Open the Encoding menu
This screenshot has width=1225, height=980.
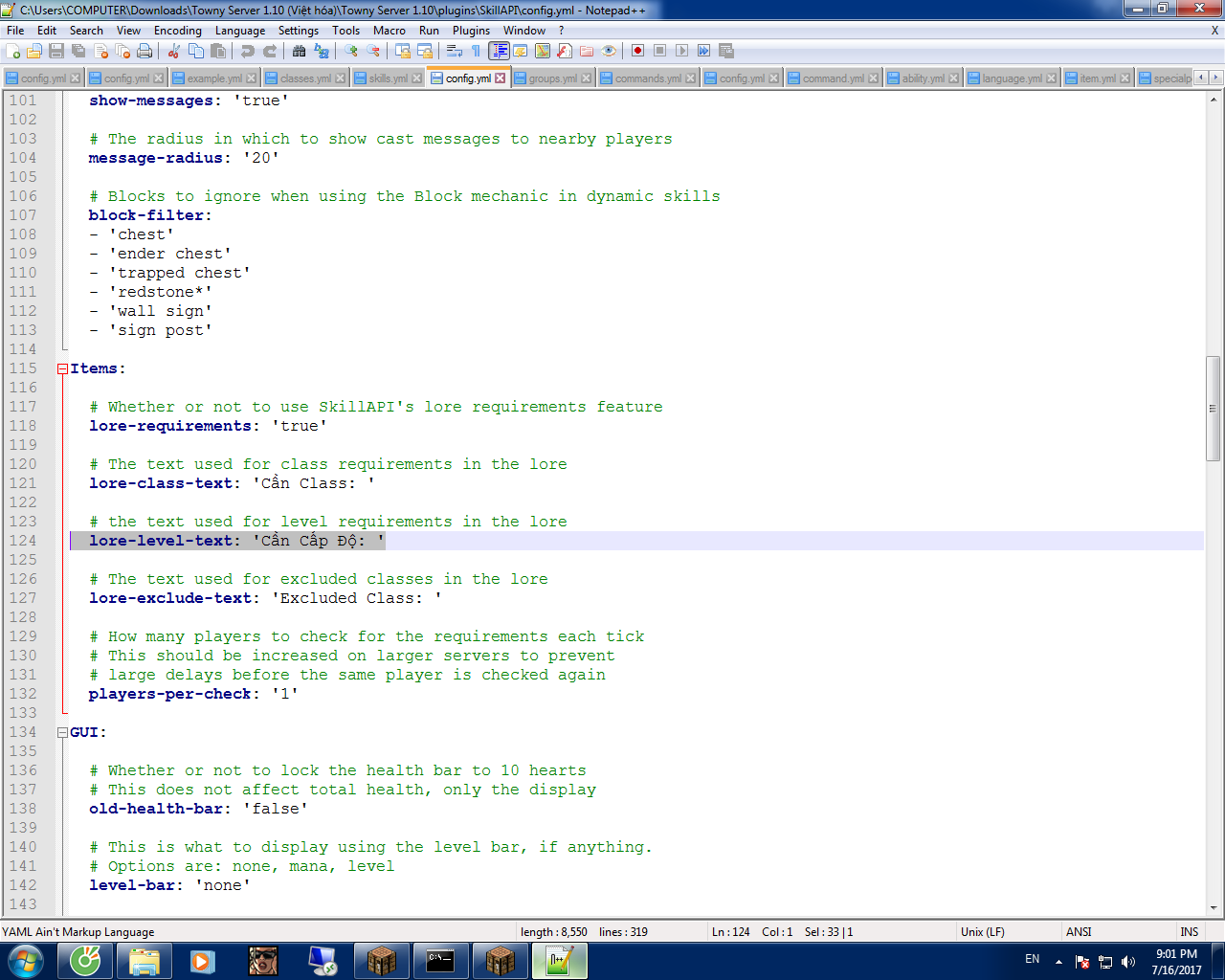coord(177,31)
